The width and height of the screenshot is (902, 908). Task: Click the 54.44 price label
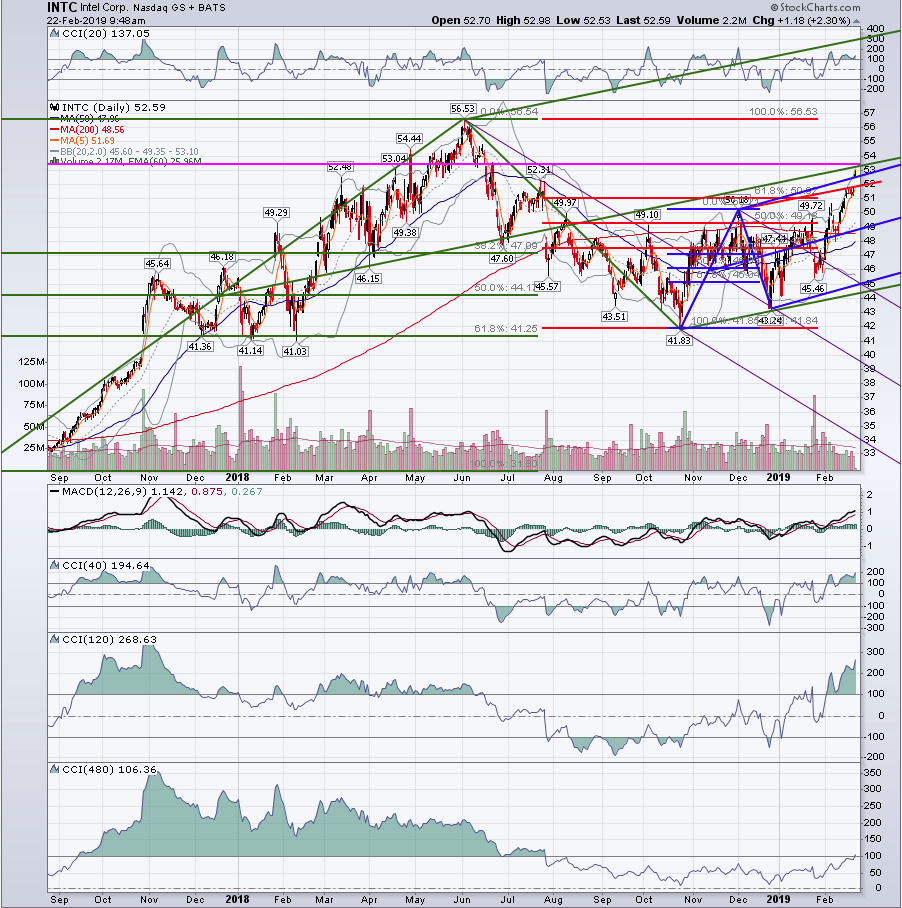[409, 138]
